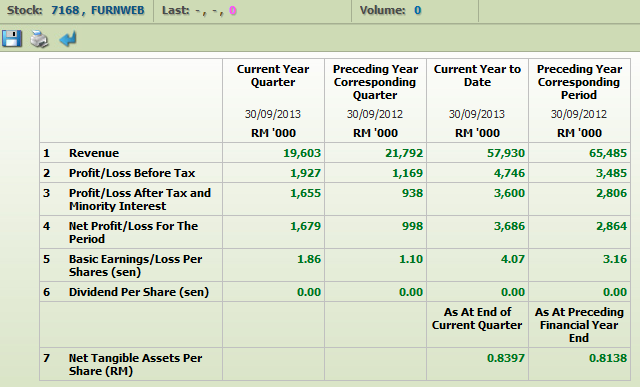The image size is (640, 387).
Task: Click the pre-tax profit value 1,169
Action: point(407,173)
